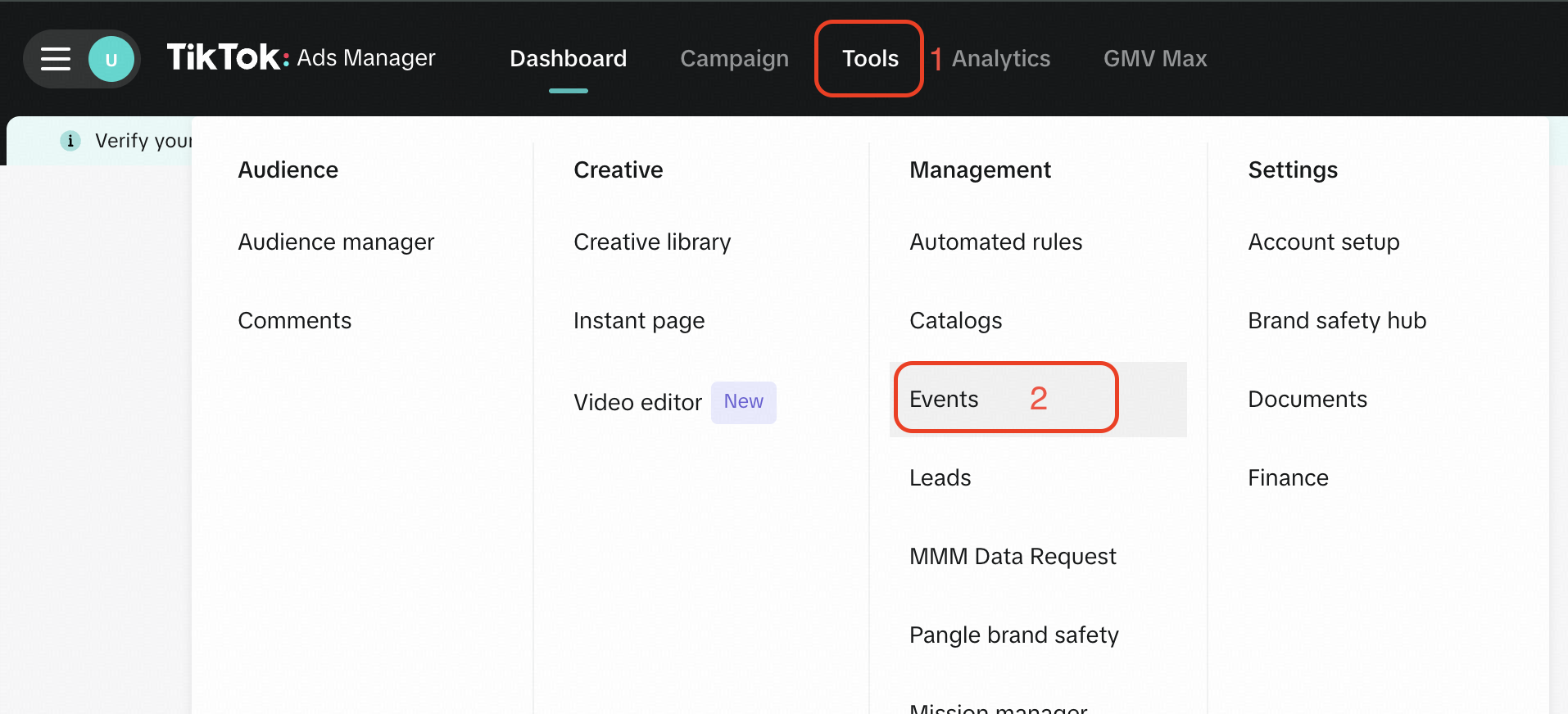
Task: Open the Tools menu
Action: [869, 59]
